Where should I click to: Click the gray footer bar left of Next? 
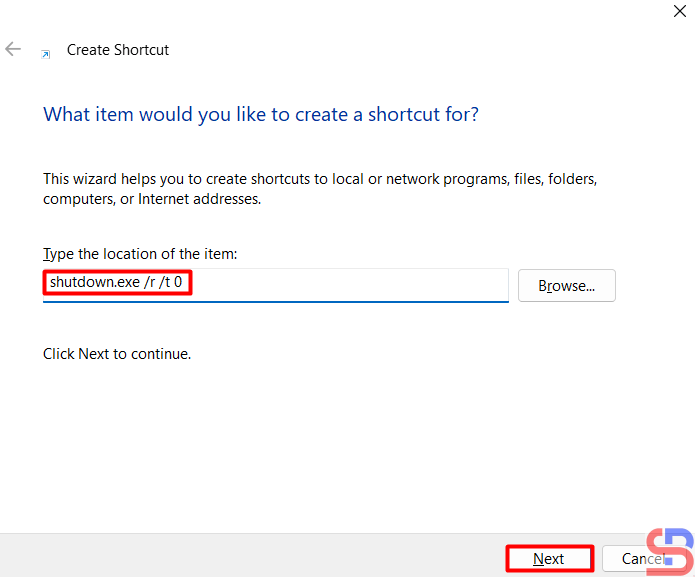[250, 556]
